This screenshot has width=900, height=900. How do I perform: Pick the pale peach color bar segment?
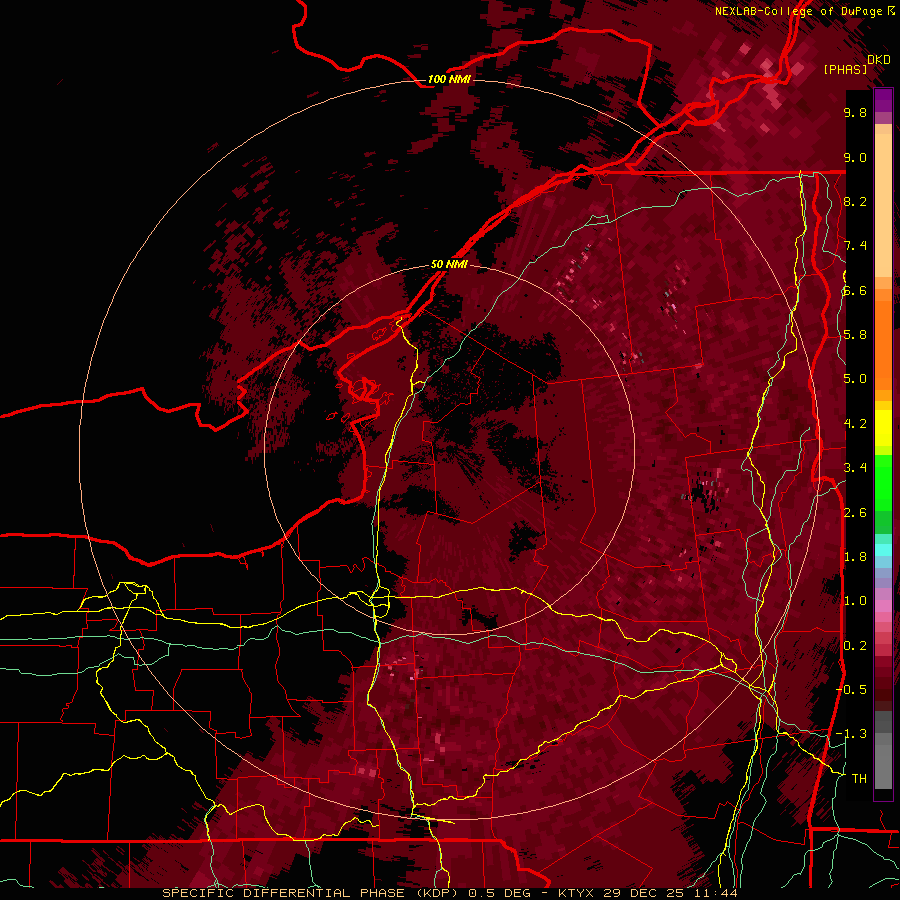[883, 205]
